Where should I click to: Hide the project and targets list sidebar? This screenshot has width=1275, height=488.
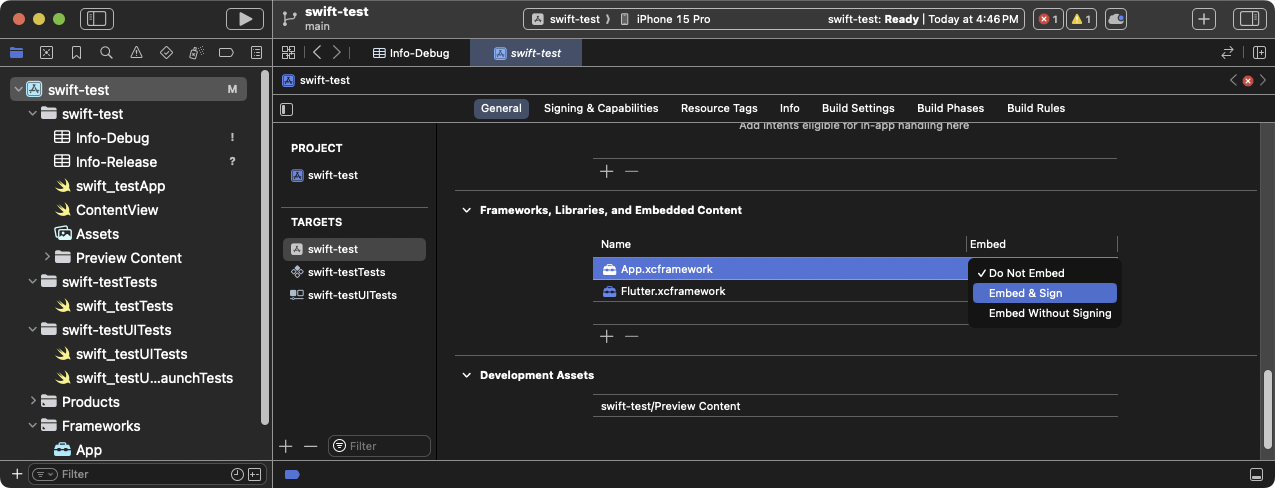(x=287, y=109)
